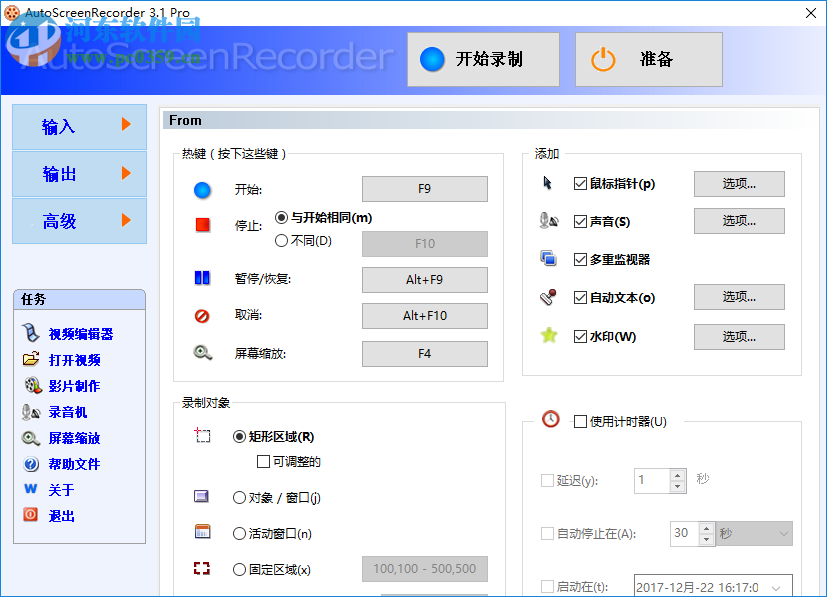Click the mouse pointer icon beside 鼠标指针
Viewport: 827px width, 597px height.
(546, 184)
